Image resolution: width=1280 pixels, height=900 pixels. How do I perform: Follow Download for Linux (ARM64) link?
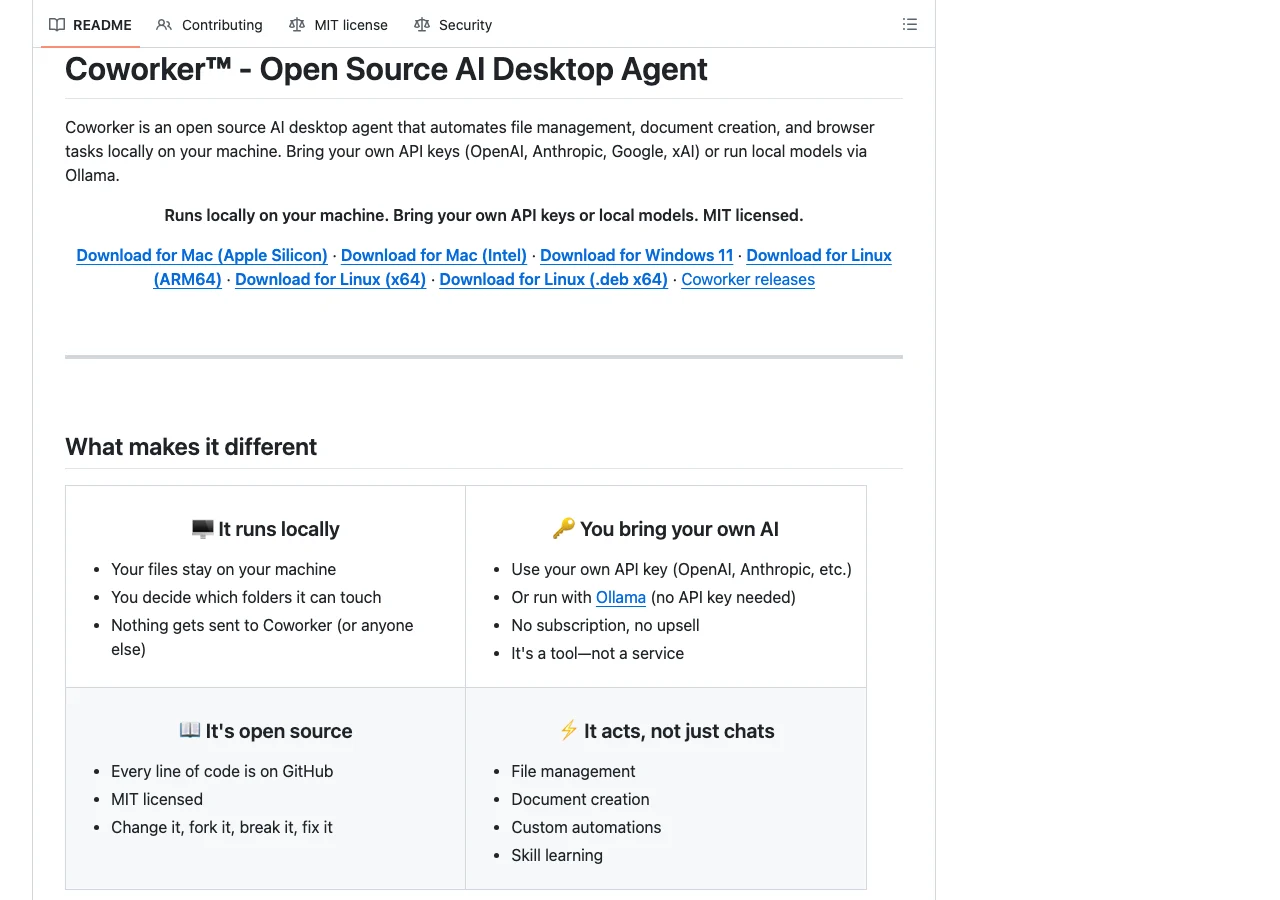click(x=819, y=255)
